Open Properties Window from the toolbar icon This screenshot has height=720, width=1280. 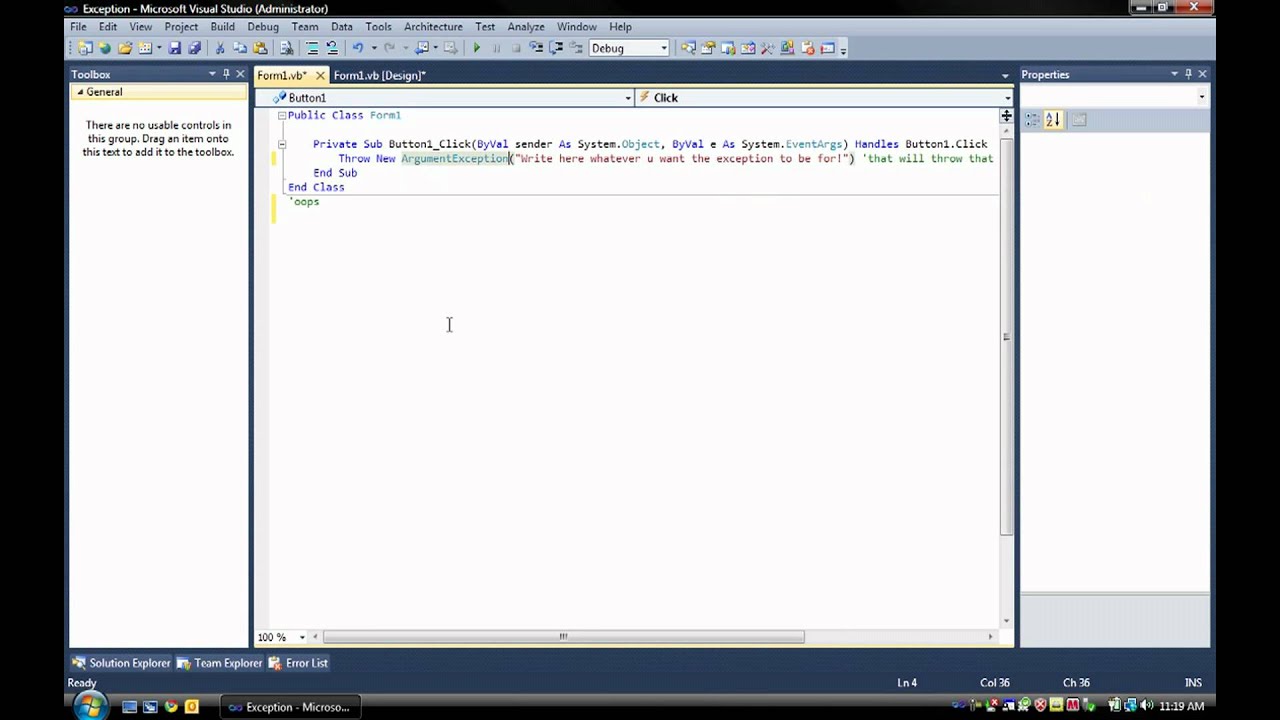coord(708,48)
